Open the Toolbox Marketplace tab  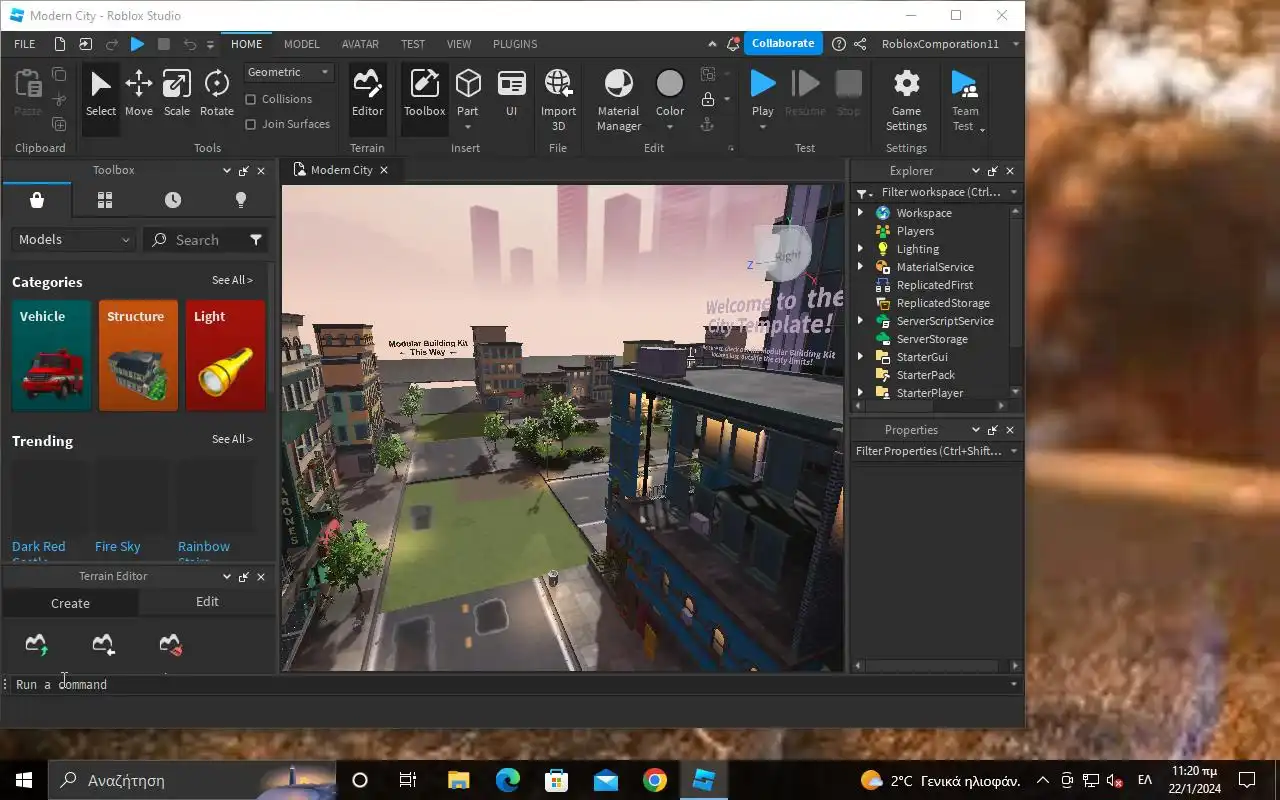click(x=37, y=200)
